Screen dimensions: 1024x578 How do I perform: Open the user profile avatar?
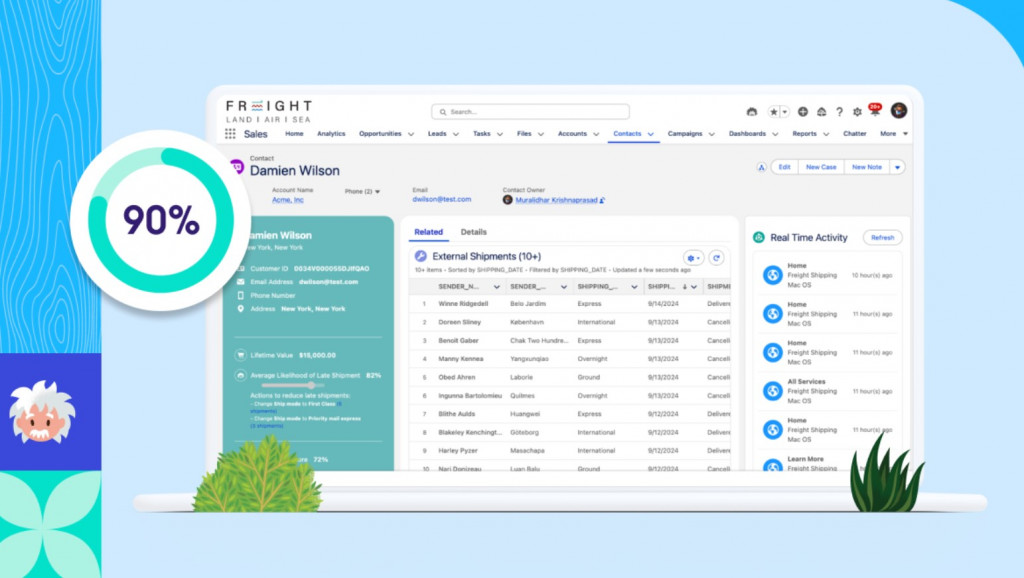point(898,111)
